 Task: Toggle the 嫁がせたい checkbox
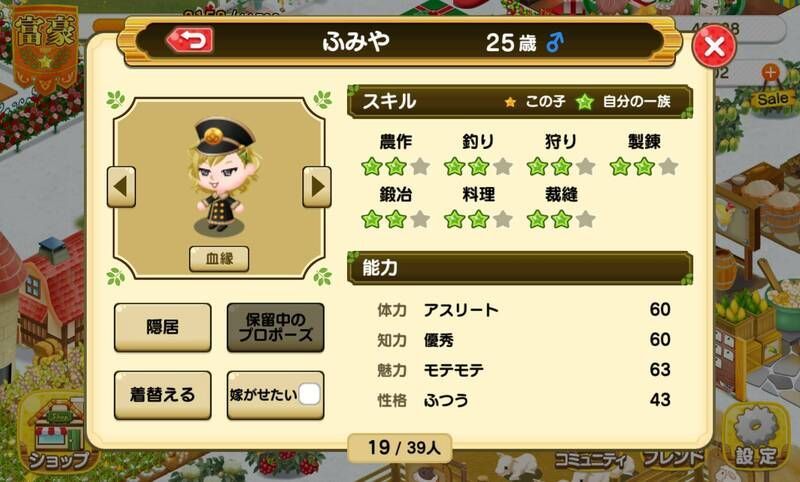(x=309, y=394)
